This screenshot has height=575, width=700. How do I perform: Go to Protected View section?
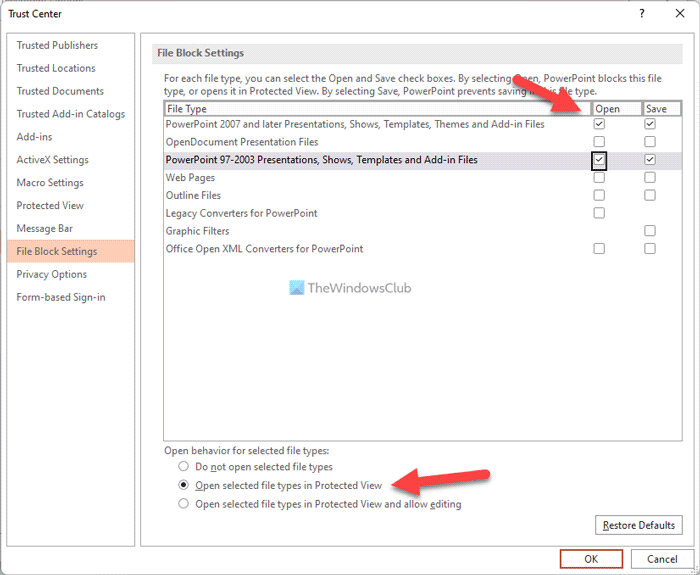[71, 205]
